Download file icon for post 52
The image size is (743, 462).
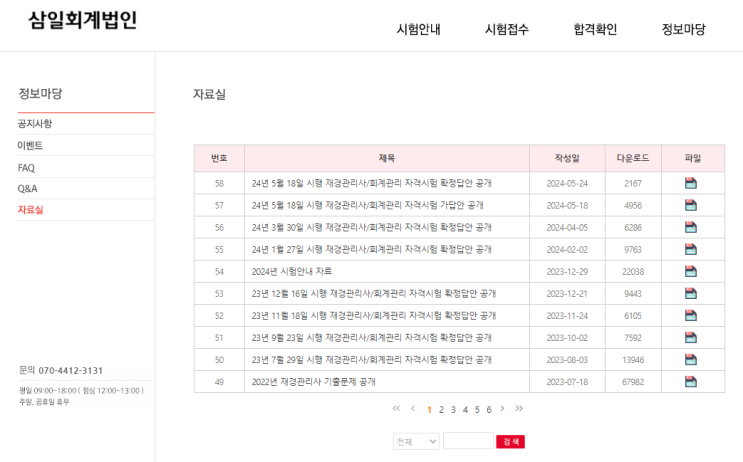(x=691, y=315)
